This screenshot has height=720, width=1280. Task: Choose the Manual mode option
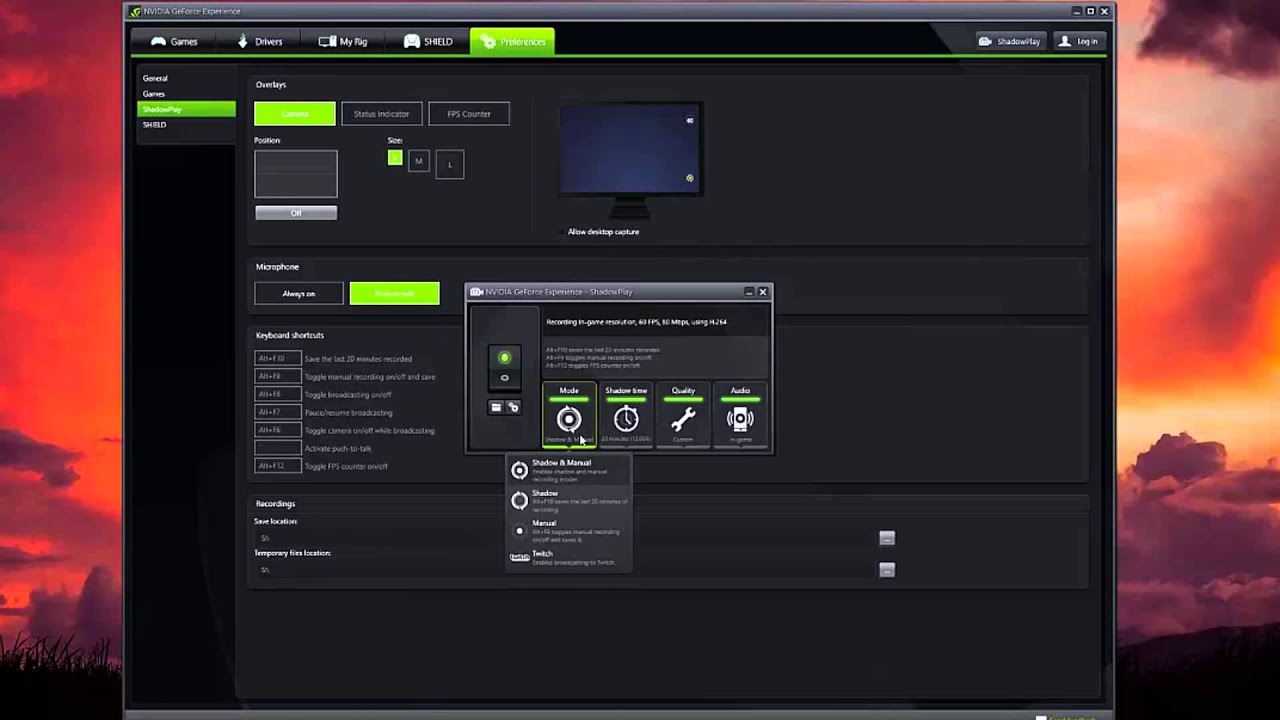pyautogui.click(x=568, y=531)
